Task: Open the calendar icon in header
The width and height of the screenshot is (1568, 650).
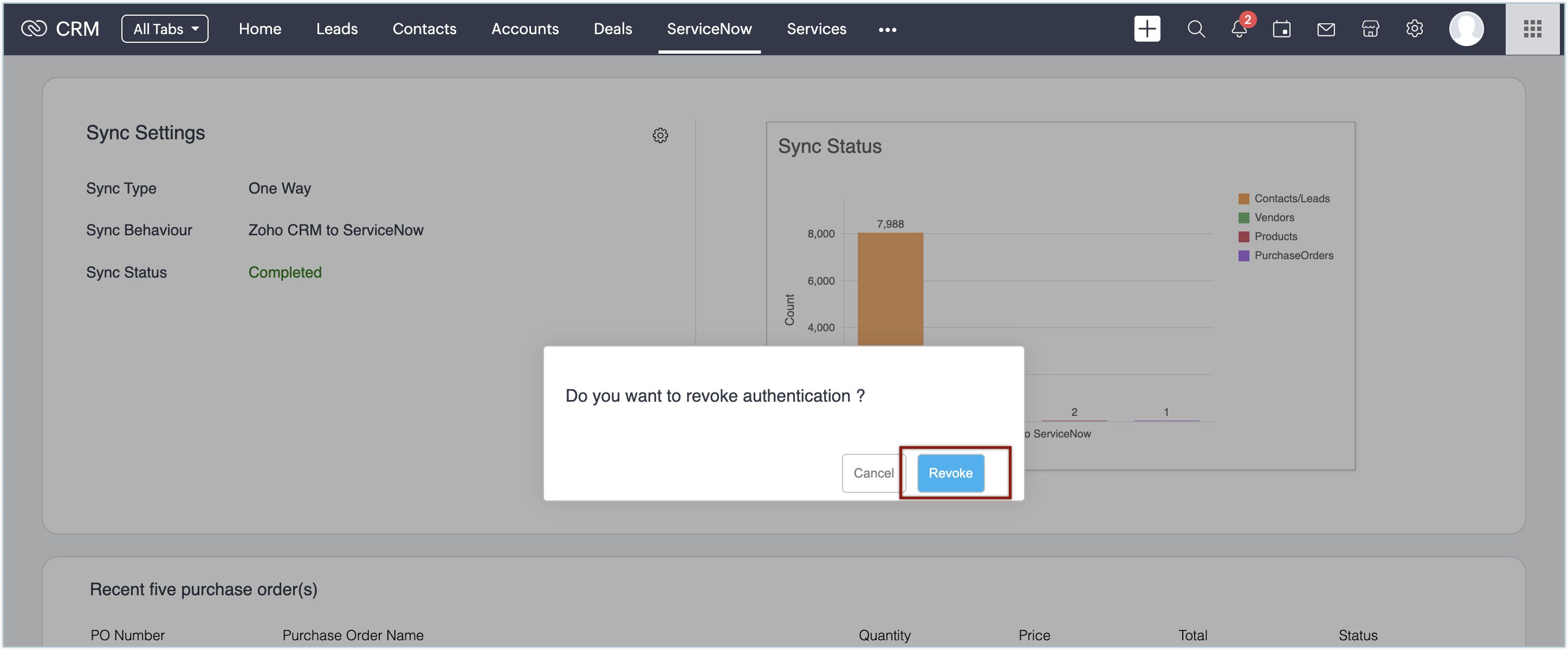Action: click(1281, 29)
